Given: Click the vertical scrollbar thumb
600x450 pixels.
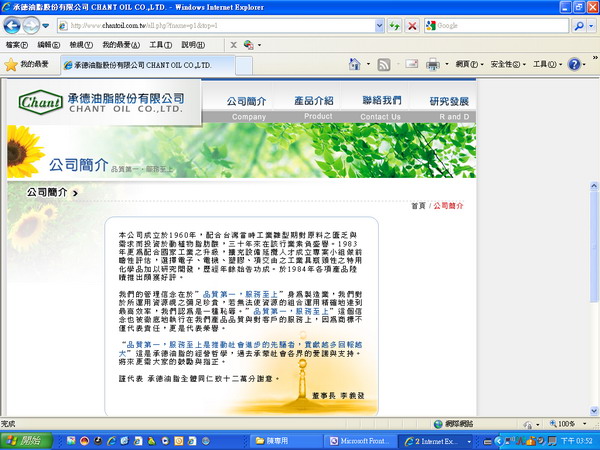Looking at the screenshot, I should pos(594,246).
